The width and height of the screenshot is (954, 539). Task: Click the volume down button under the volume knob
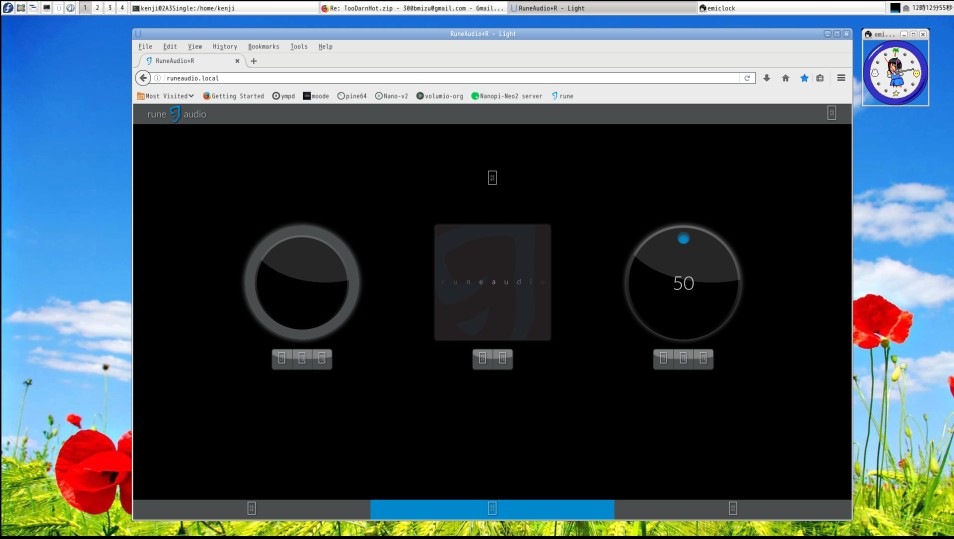click(663, 359)
